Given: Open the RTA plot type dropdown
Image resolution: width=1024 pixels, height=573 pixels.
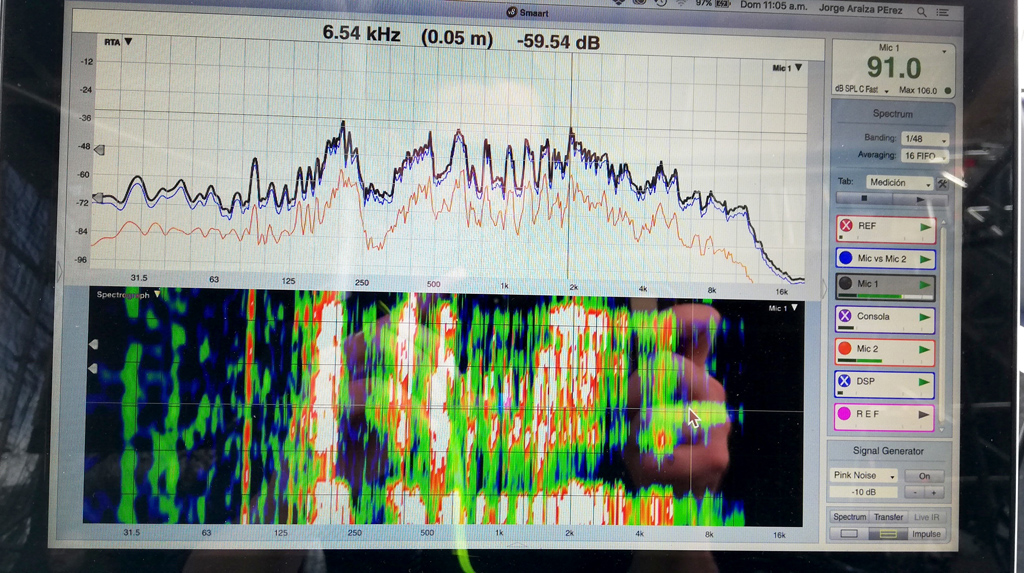Looking at the screenshot, I should pyautogui.click(x=118, y=42).
